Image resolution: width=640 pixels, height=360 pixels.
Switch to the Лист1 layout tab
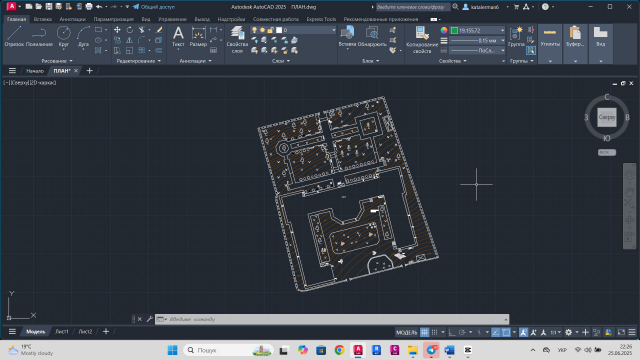click(62, 331)
